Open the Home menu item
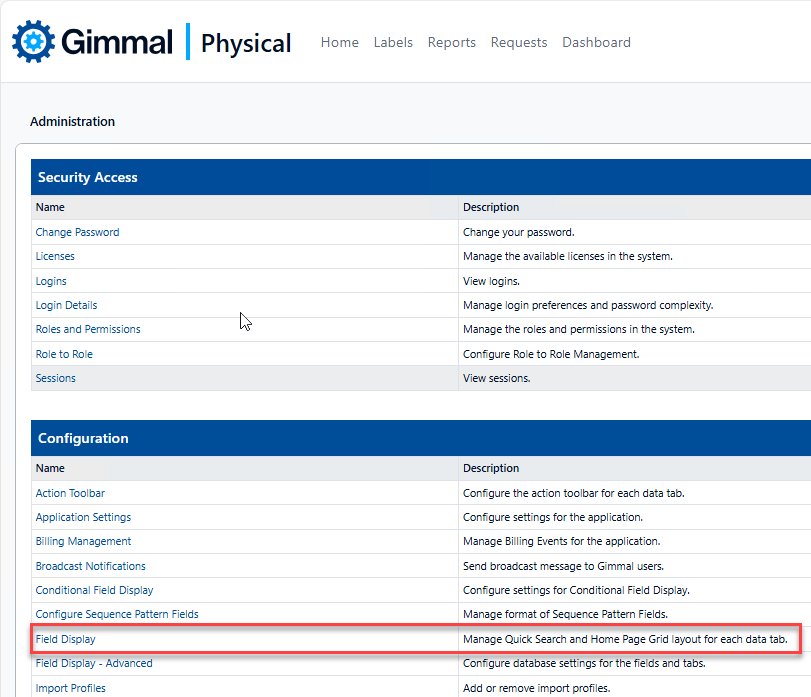The width and height of the screenshot is (811, 697). click(339, 42)
